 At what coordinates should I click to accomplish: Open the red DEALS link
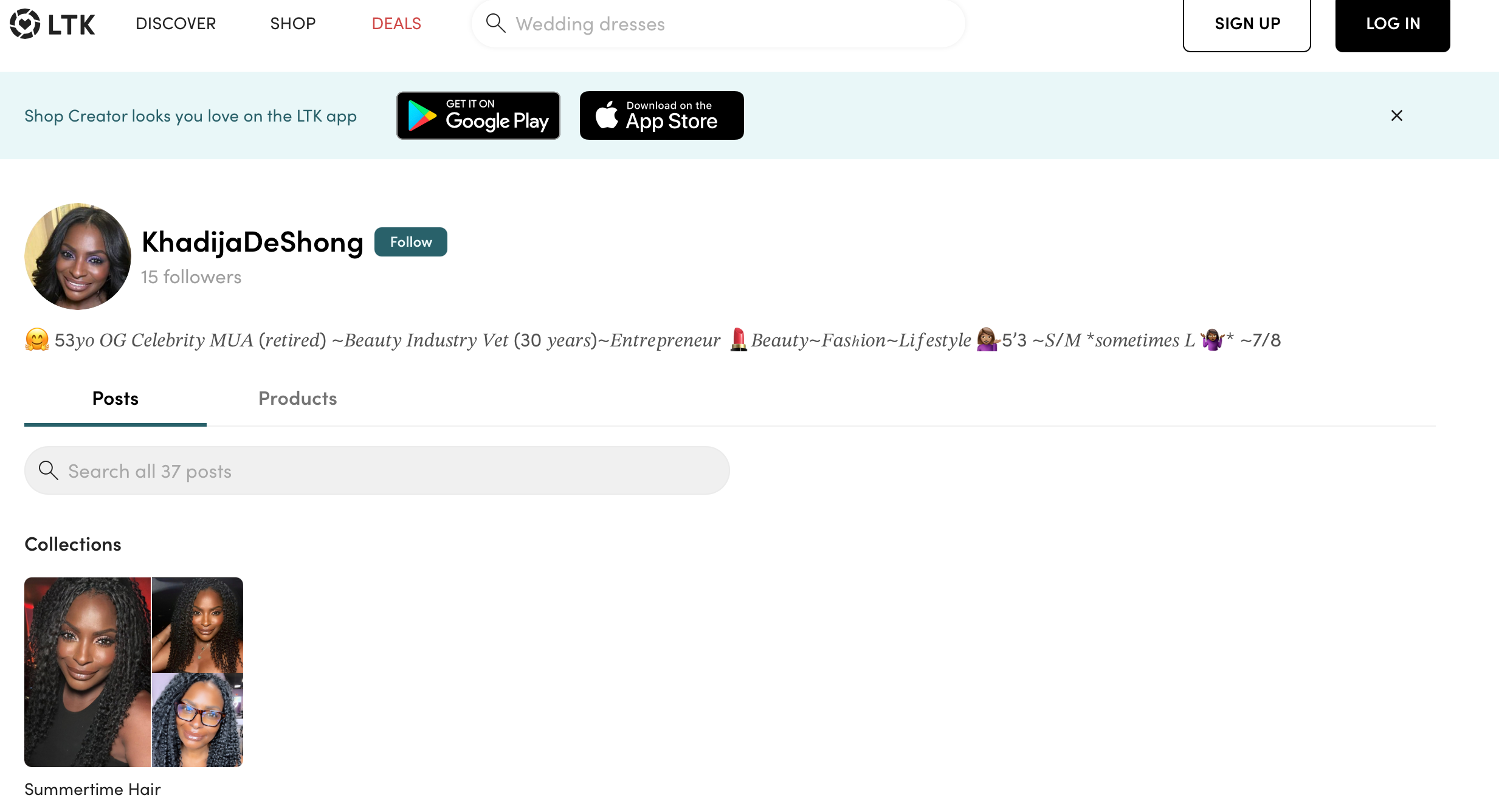click(x=396, y=24)
